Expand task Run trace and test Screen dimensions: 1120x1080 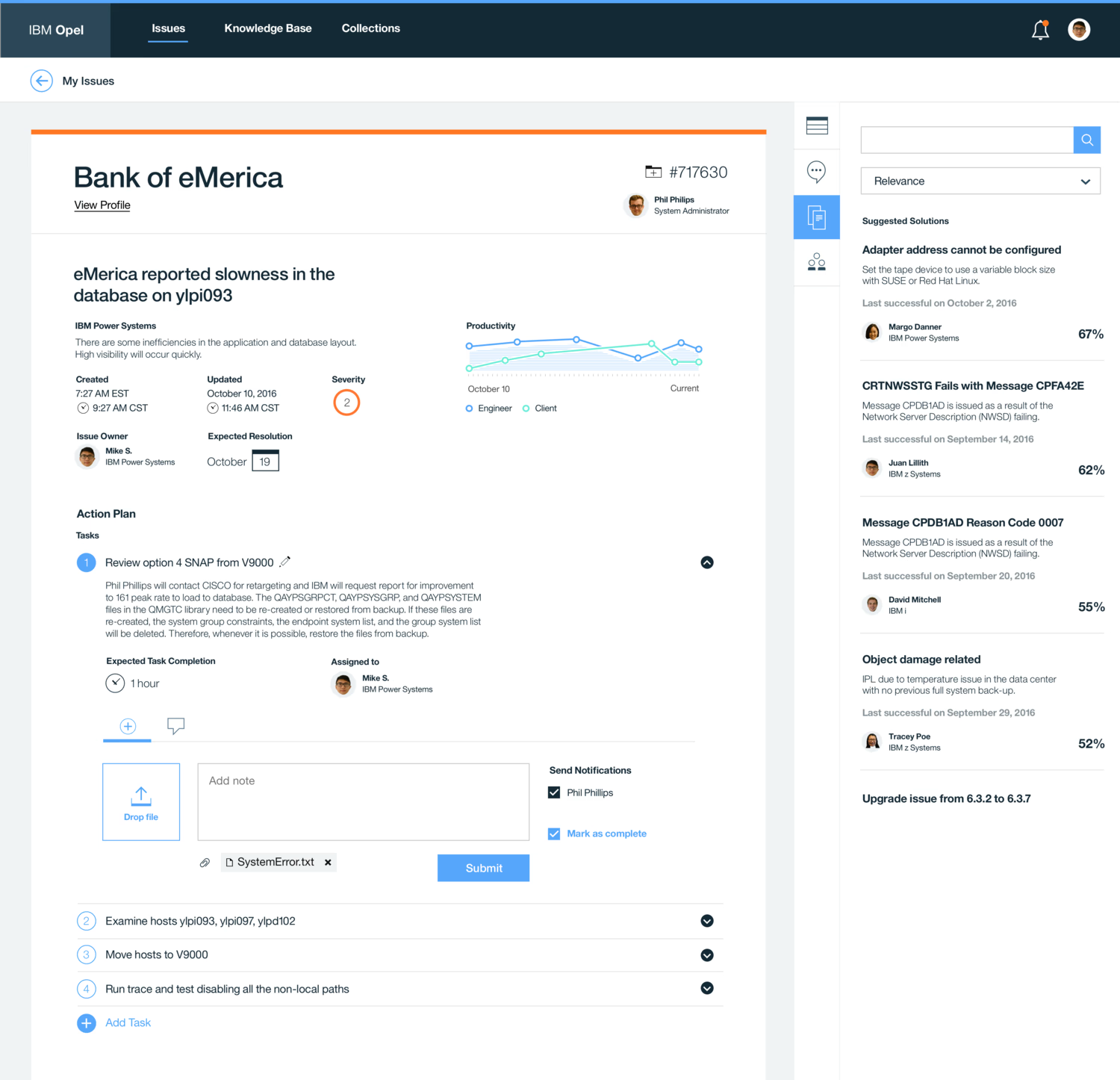click(x=707, y=988)
